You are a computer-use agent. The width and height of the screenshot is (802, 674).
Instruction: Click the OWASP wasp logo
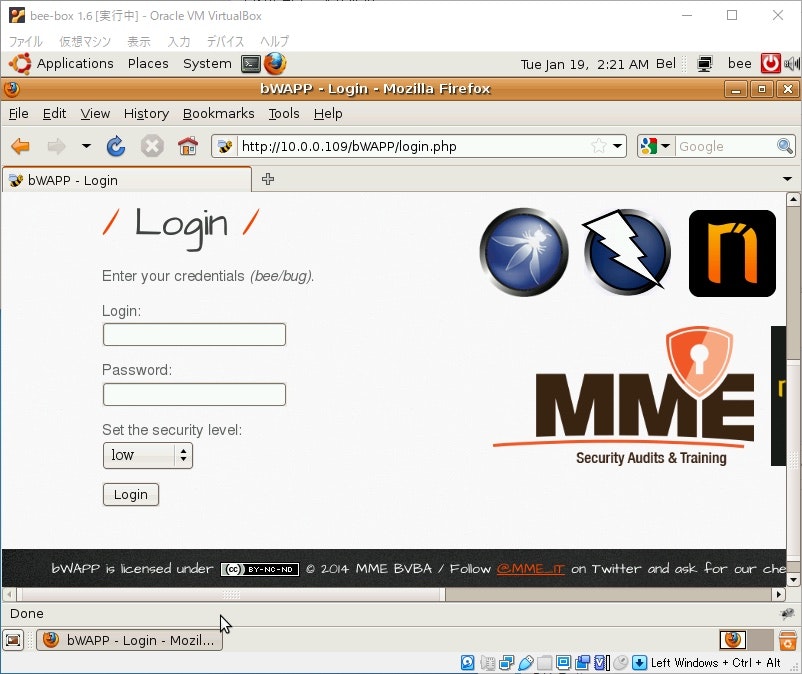click(x=524, y=252)
